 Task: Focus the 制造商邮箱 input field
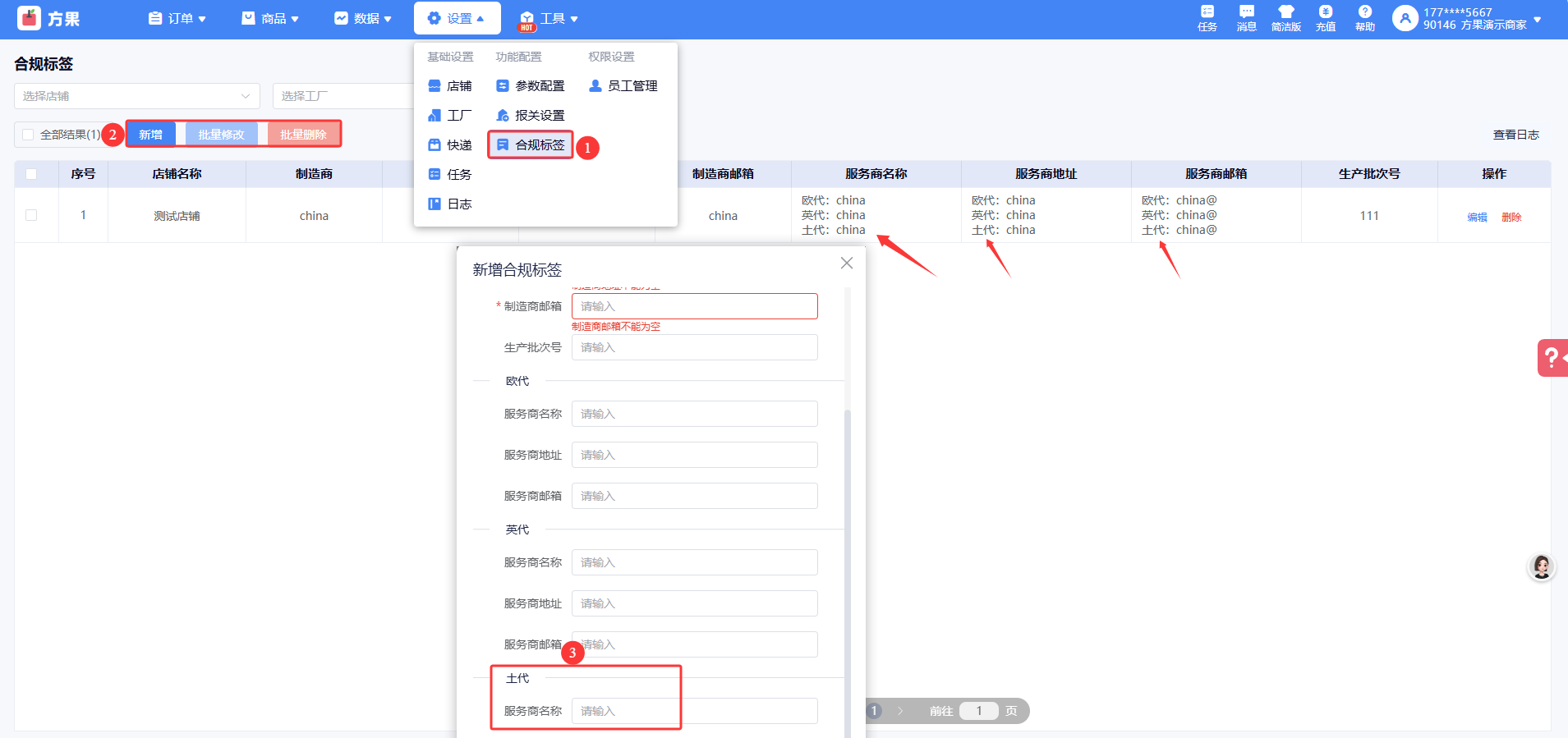(695, 306)
